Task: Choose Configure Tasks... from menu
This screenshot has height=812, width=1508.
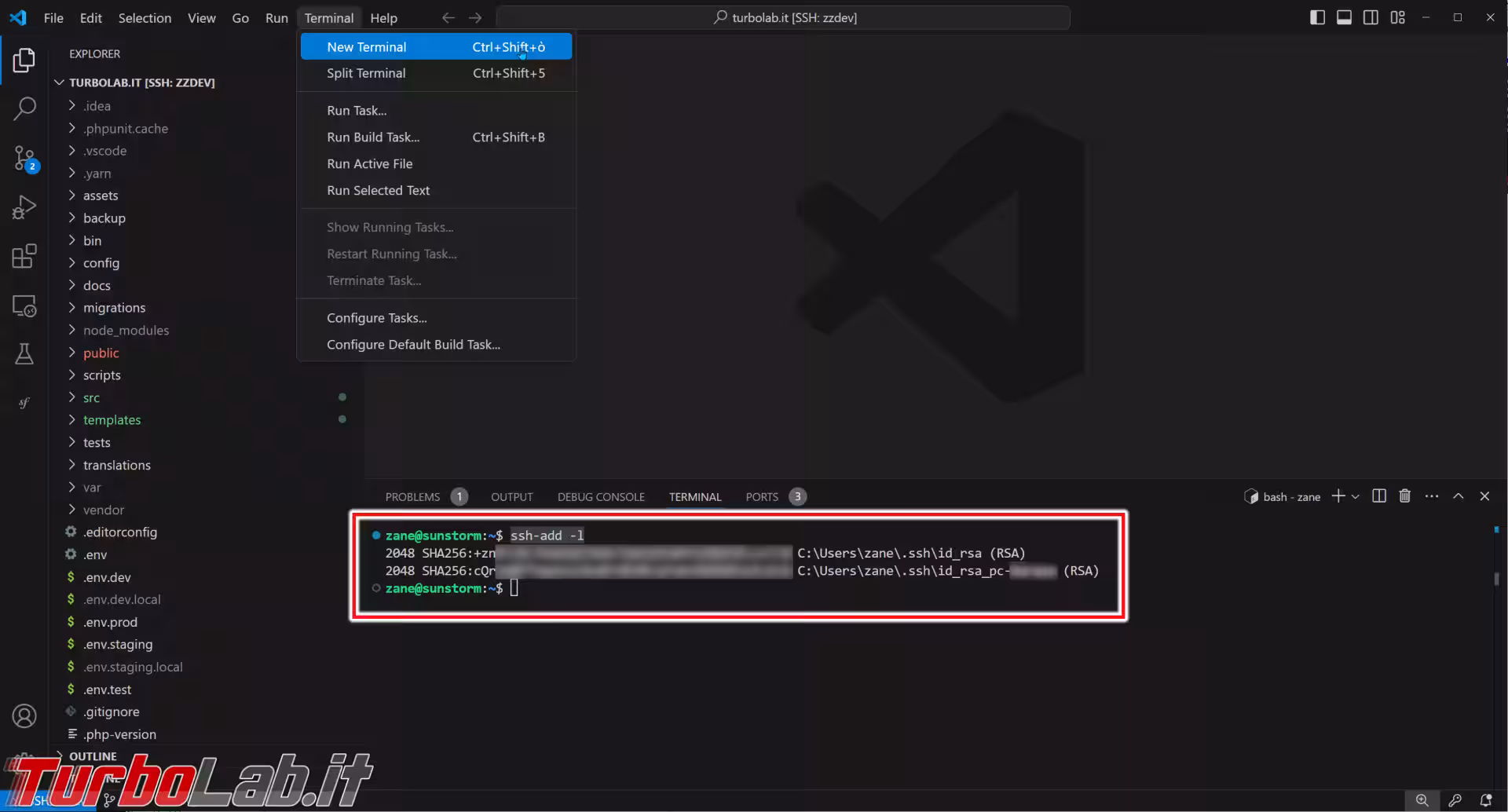Action: coord(377,318)
